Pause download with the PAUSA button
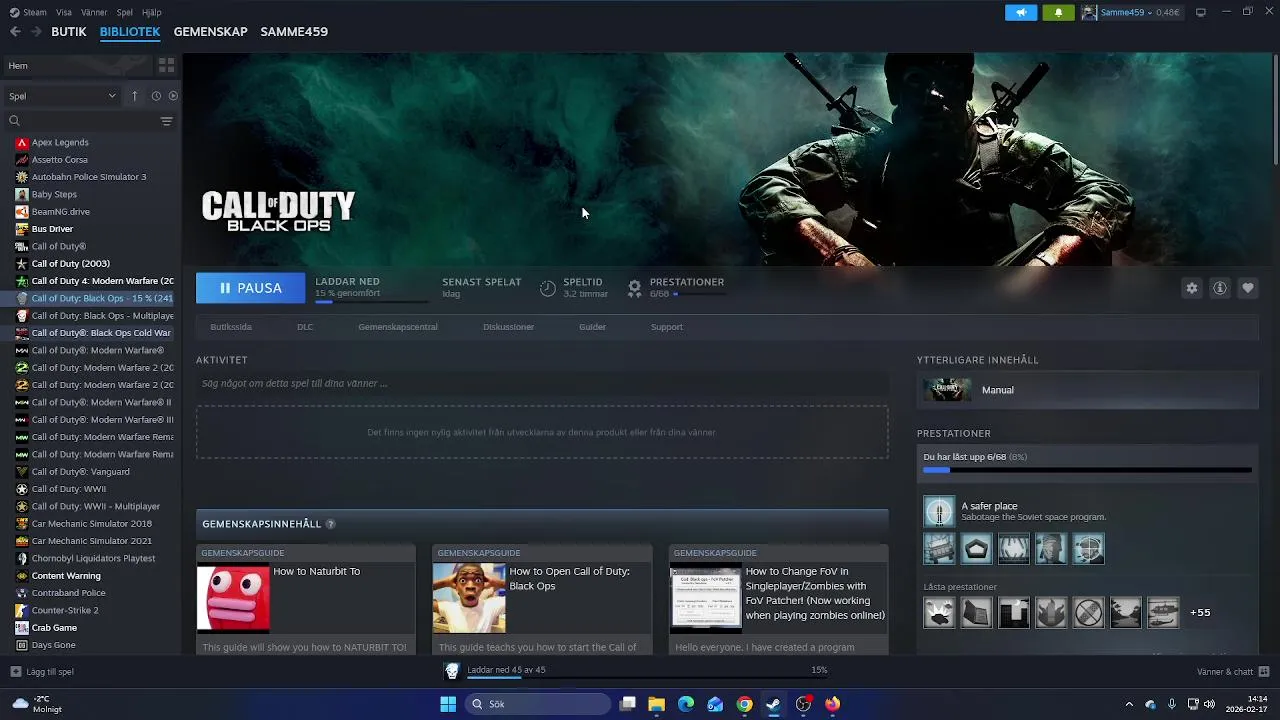This screenshot has height=720, width=1280. [250, 288]
